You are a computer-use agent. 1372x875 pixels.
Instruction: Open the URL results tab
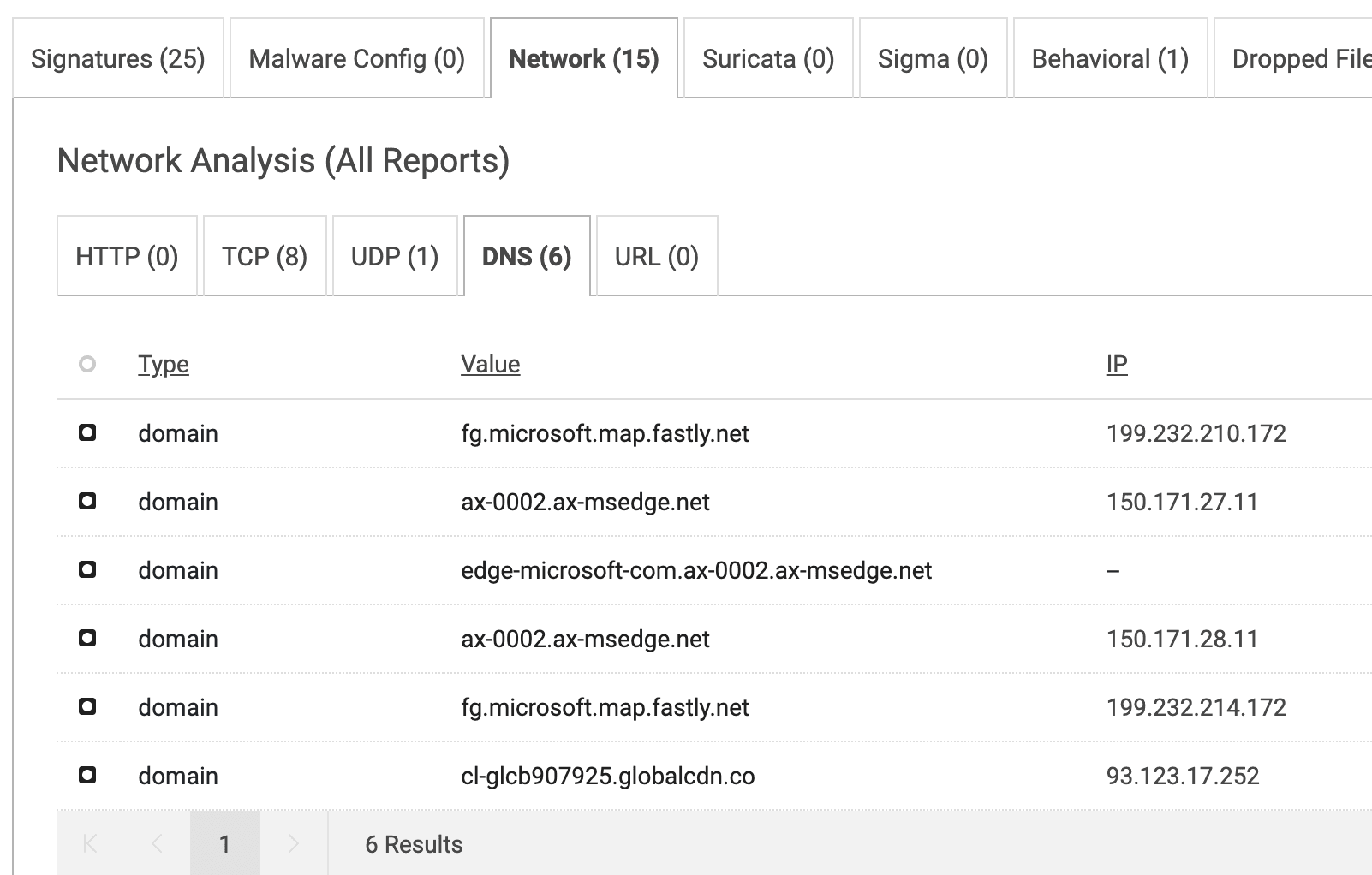tap(656, 255)
